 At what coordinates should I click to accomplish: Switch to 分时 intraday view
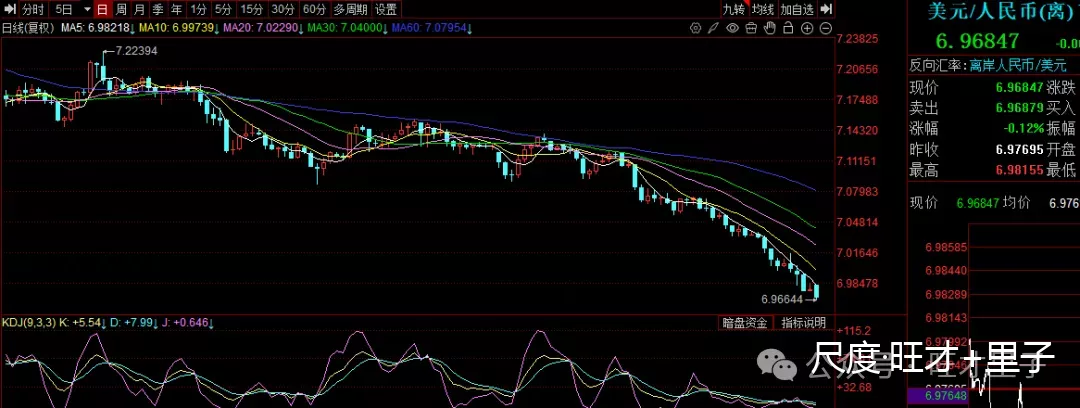33,9
